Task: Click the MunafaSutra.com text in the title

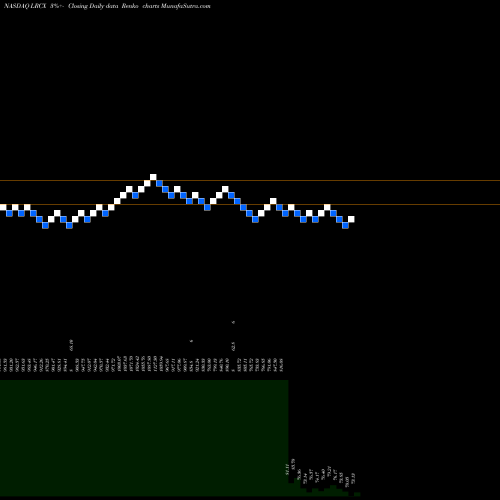Action: pyautogui.click(x=185, y=6)
